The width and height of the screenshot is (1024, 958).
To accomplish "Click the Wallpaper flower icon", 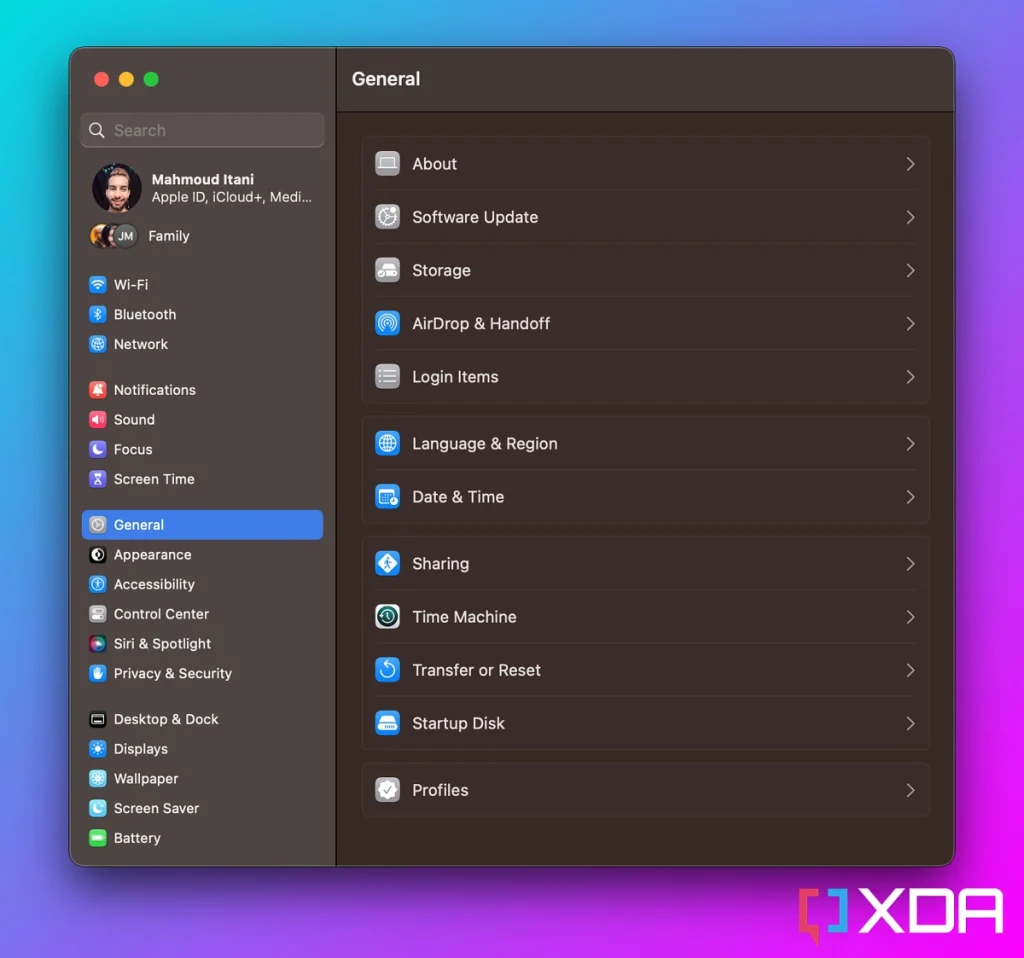I will click(97, 778).
